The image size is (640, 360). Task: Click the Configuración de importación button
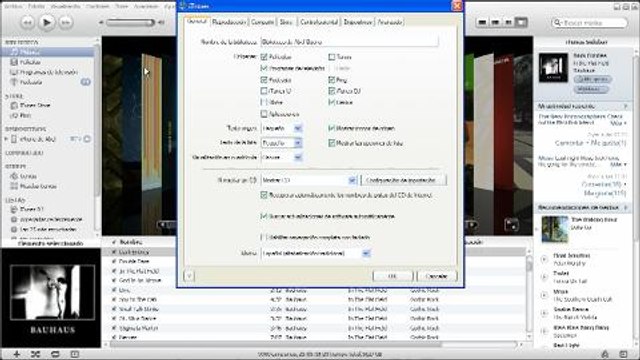pyautogui.click(x=403, y=180)
